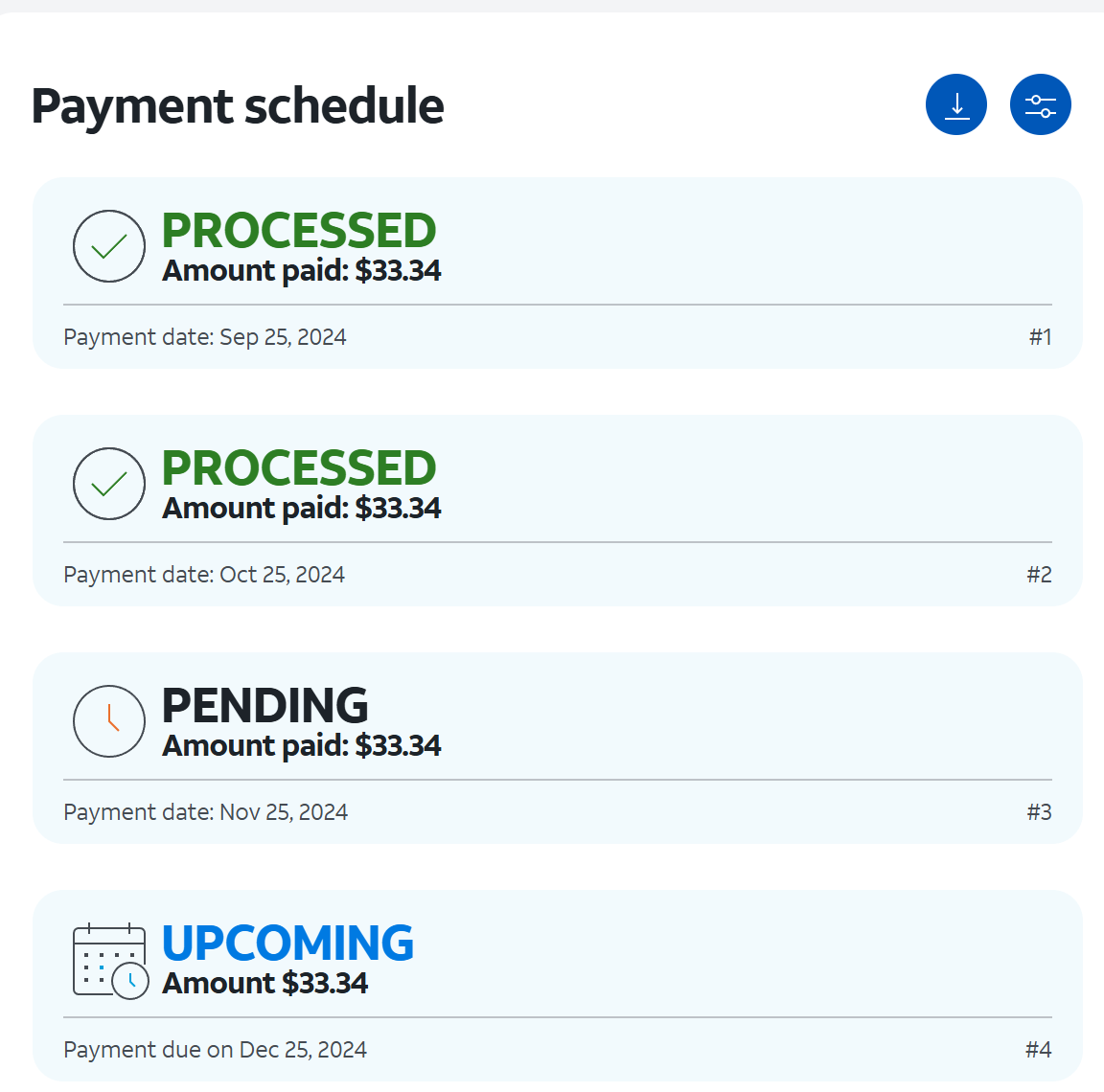Click the #4 payment number label

coord(1038,1050)
